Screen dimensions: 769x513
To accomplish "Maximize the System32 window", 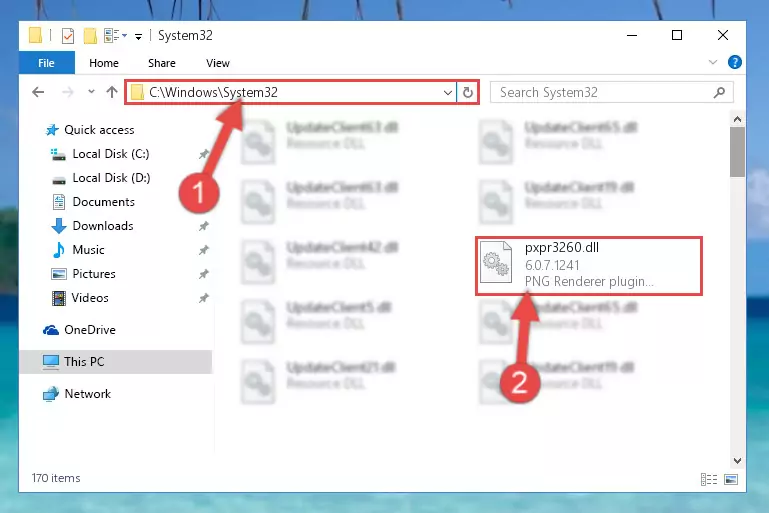I will (x=677, y=35).
